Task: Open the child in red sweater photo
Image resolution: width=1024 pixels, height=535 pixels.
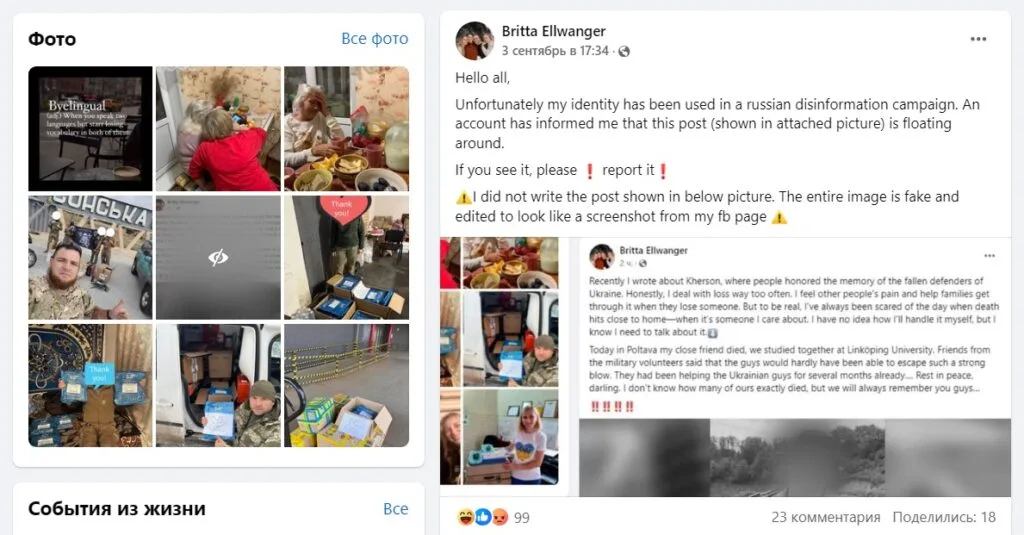Action: (218, 129)
